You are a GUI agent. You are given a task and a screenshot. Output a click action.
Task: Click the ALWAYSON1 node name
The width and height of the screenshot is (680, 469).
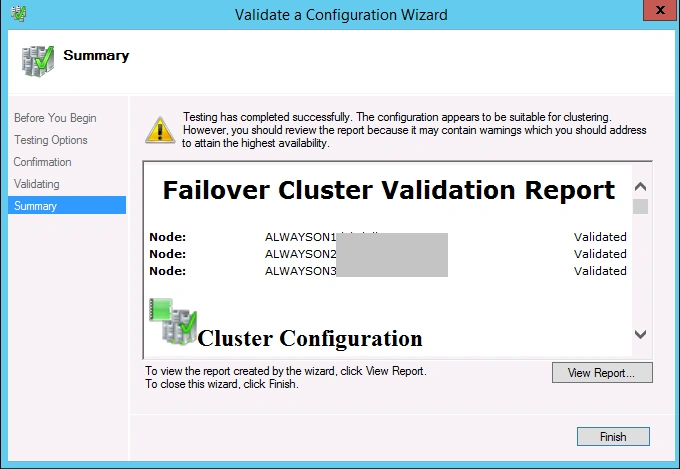tap(301, 237)
